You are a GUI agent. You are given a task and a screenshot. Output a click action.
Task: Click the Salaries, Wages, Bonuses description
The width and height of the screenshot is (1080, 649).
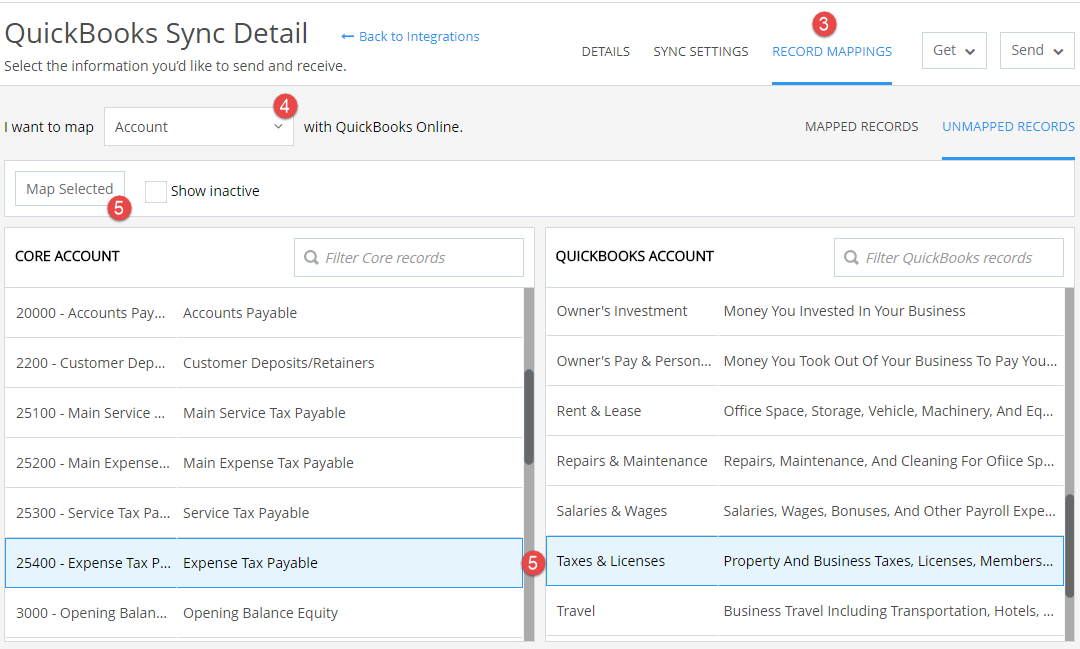[889, 511]
